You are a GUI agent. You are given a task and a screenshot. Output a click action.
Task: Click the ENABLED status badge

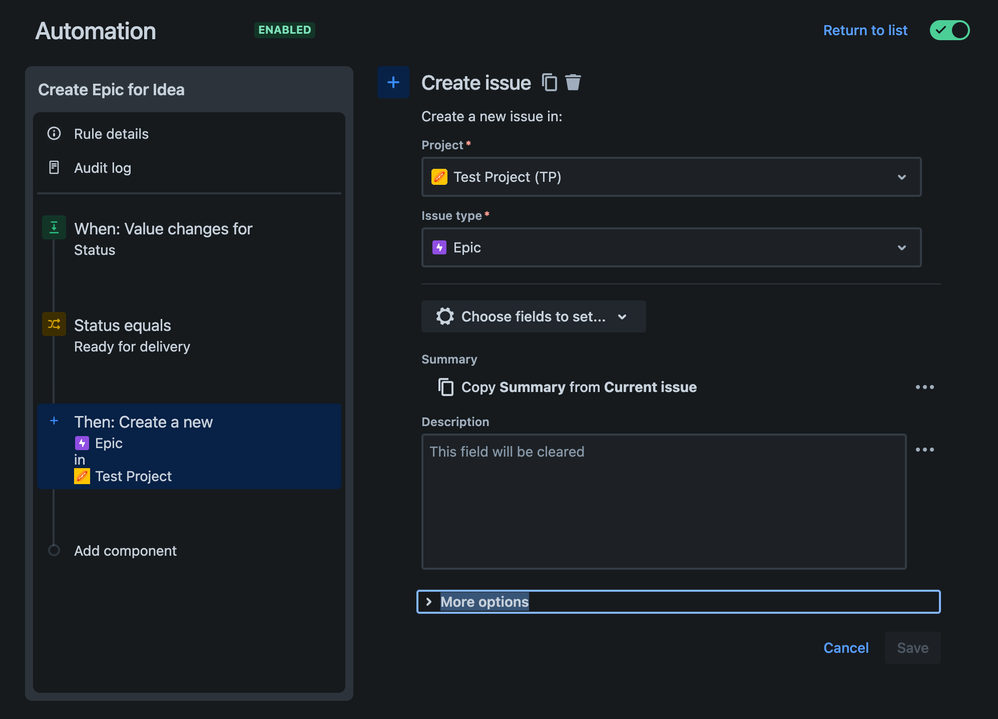[285, 30]
